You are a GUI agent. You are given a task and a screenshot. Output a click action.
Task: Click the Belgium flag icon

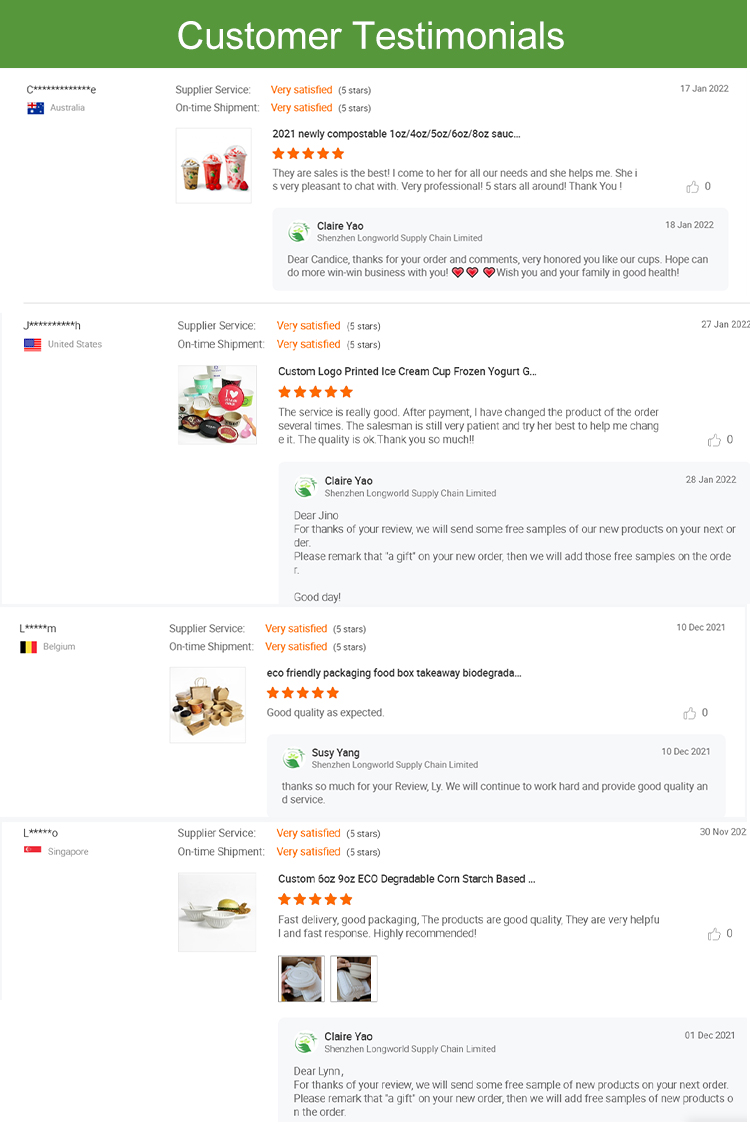pyautogui.click(x=28, y=647)
